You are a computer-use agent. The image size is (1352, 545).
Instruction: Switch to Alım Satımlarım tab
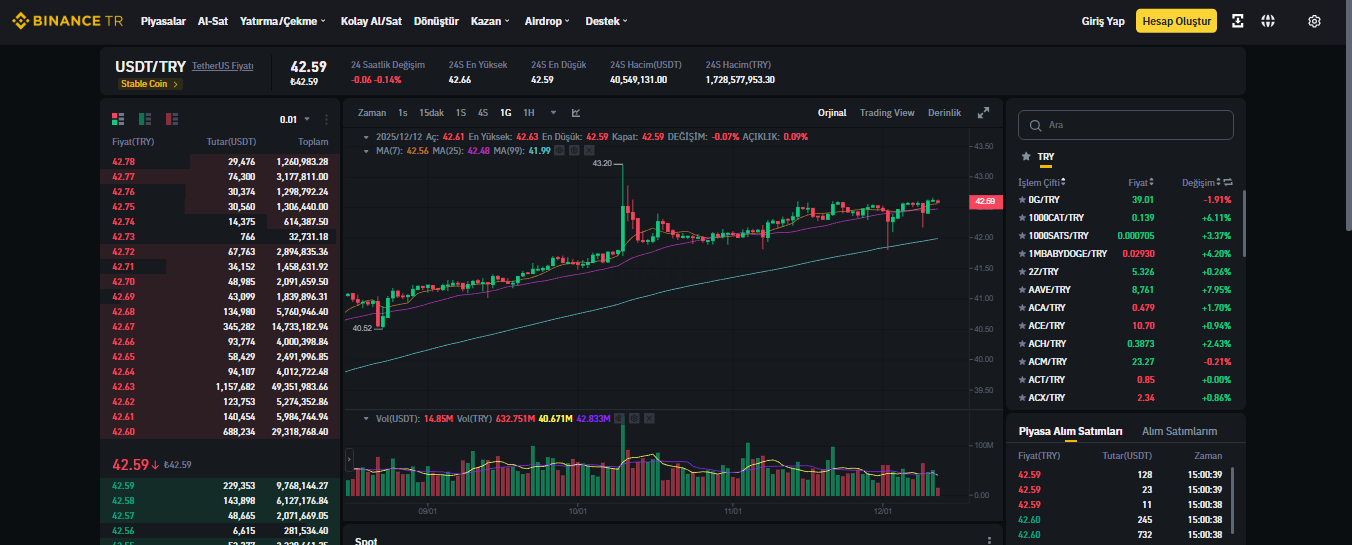pos(1179,431)
